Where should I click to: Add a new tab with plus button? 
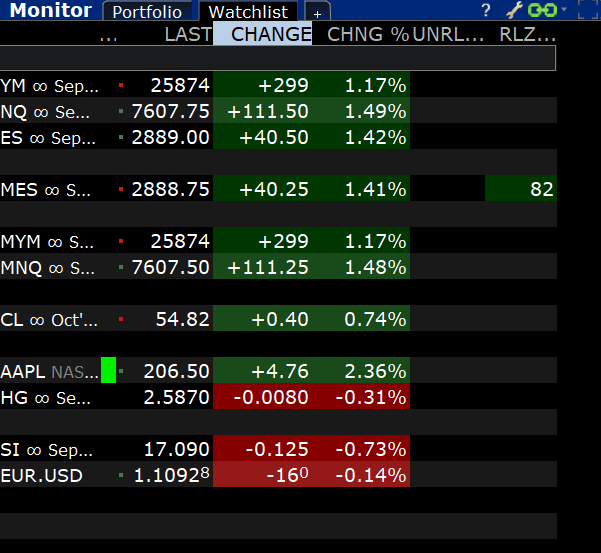point(317,11)
